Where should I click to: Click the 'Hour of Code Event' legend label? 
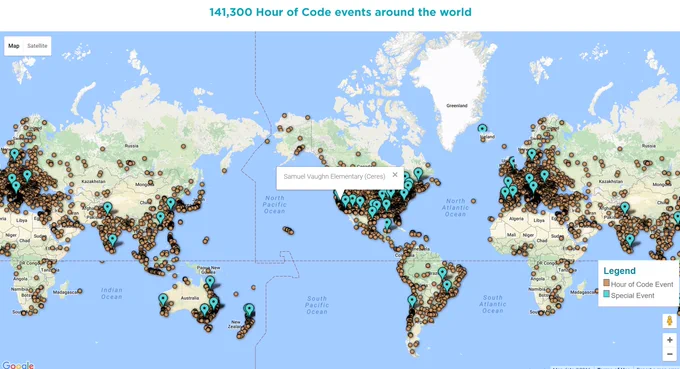pos(642,284)
